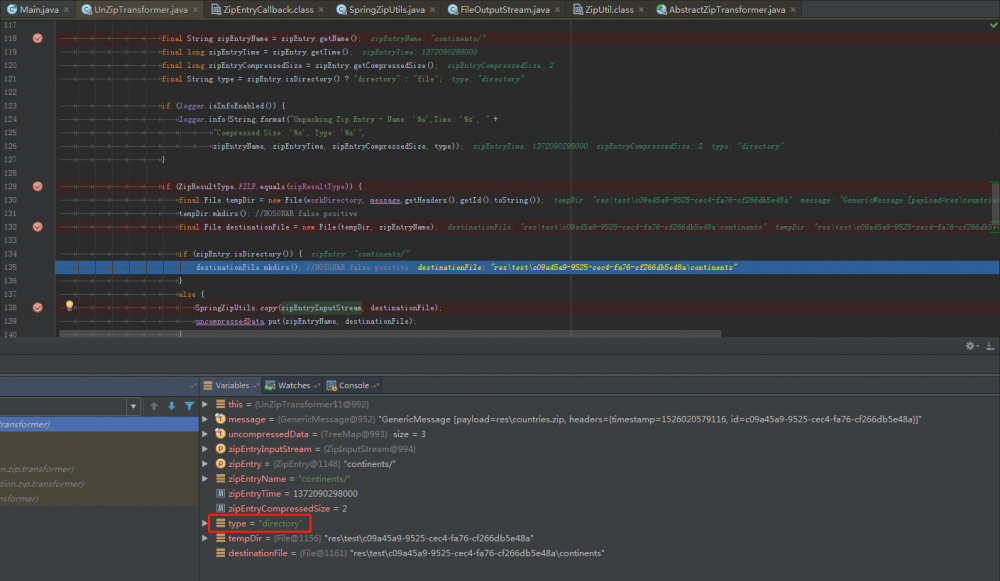1000x581 pixels.
Task: Select the navigate down stack frame arrow
Action: click(x=172, y=405)
